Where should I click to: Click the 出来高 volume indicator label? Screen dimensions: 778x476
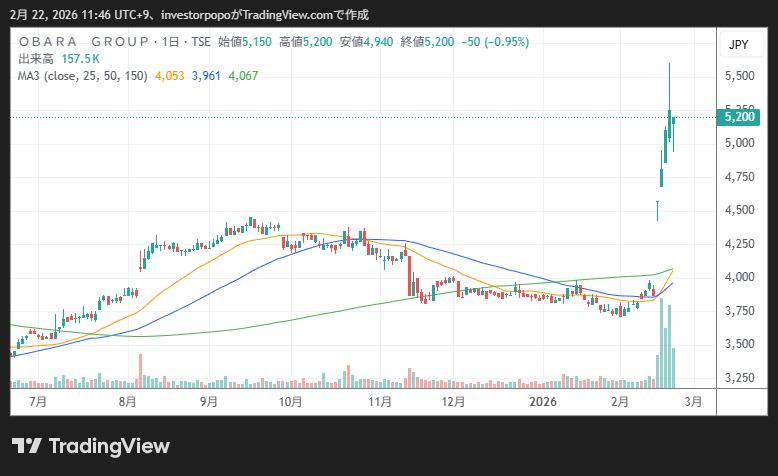pyautogui.click(x=37, y=58)
